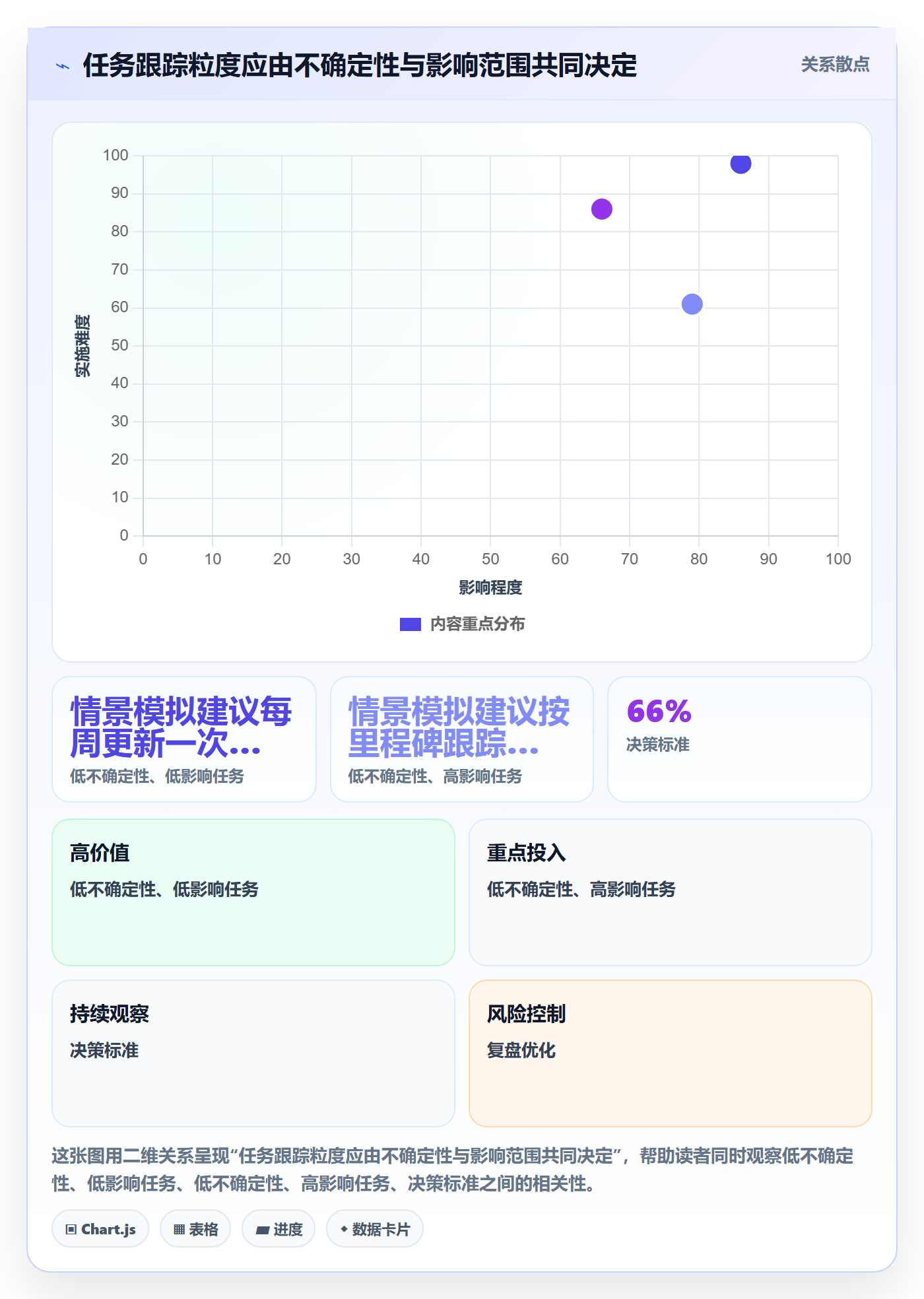Click the chart title 任务跟踪粒度应由不确定性与影响范围共同决定
Screen dimensions: 924x1299
pos(360,65)
